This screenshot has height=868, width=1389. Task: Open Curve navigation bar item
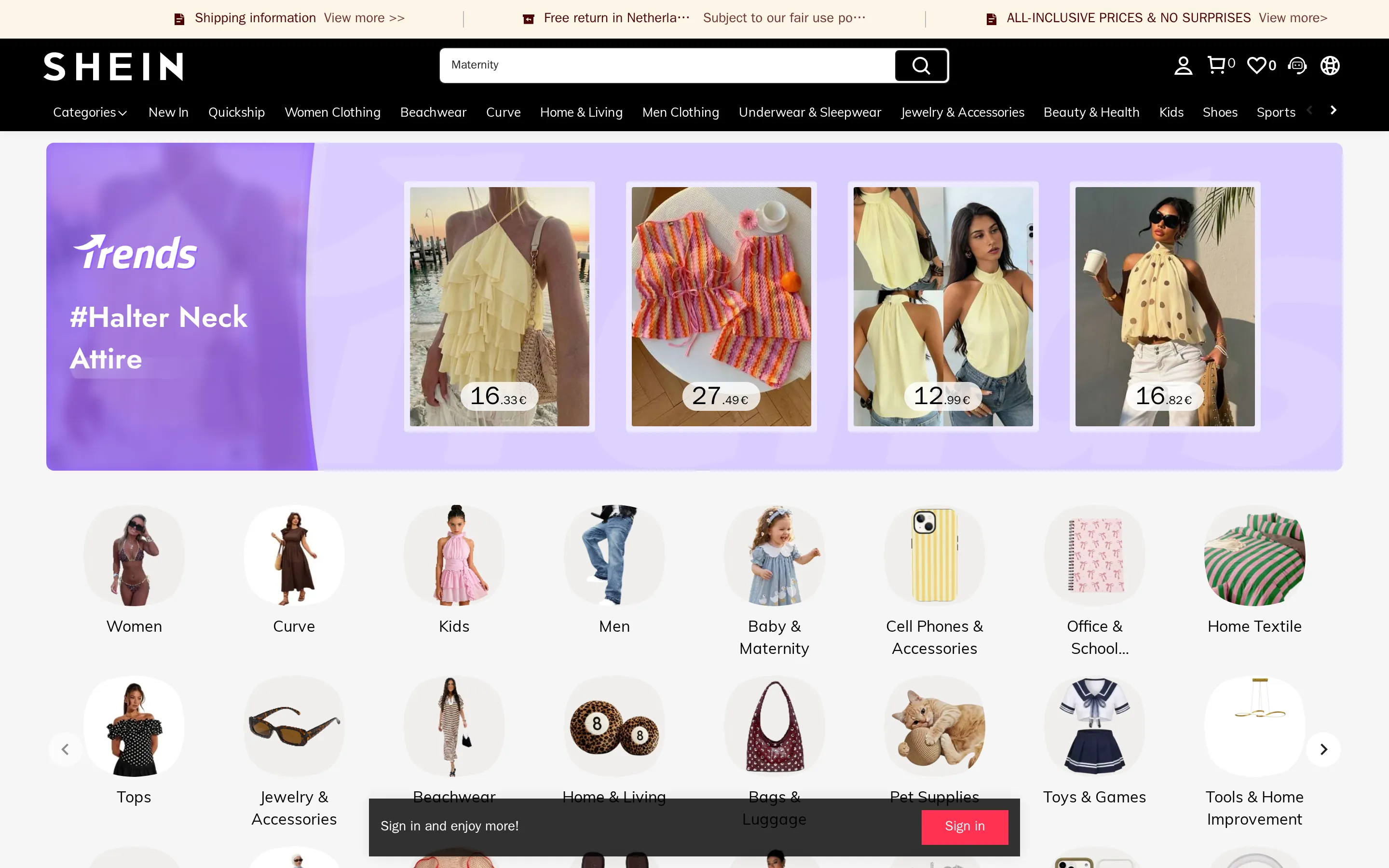click(x=504, y=112)
